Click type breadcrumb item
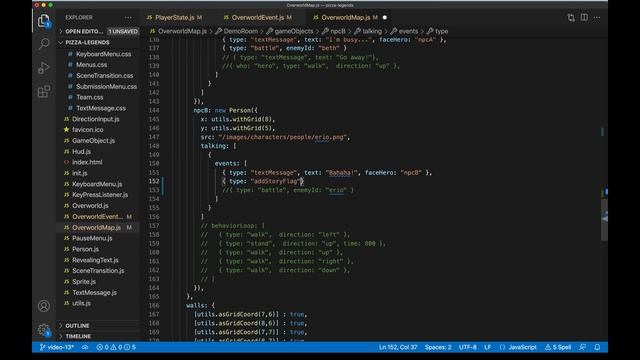The width and height of the screenshot is (640, 360). [441, 31]
